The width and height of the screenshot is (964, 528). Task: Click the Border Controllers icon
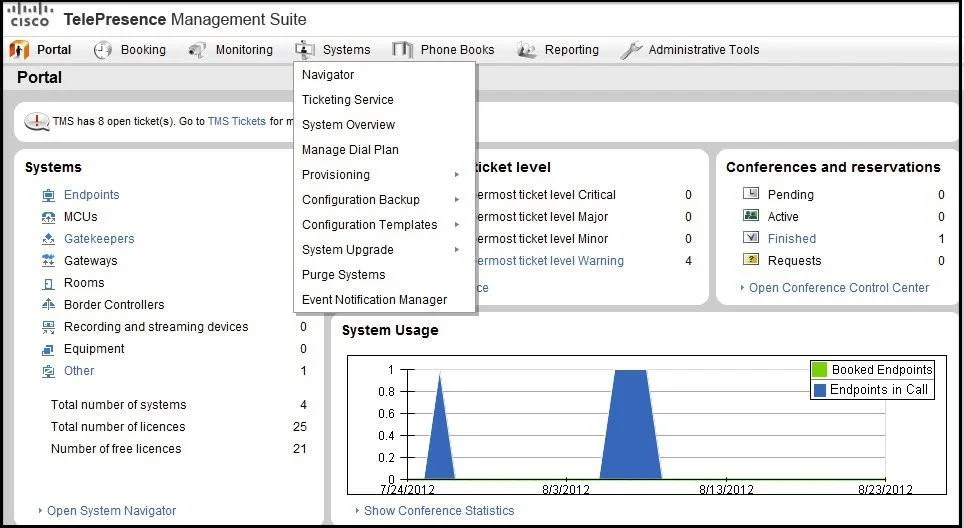[49, 305]
